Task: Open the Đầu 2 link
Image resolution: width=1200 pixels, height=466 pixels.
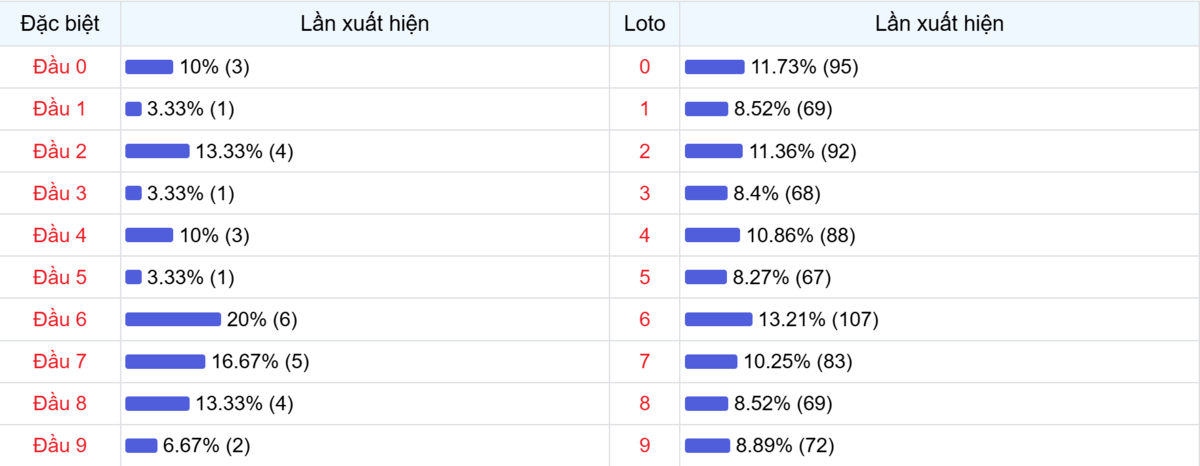Action: 60,151
